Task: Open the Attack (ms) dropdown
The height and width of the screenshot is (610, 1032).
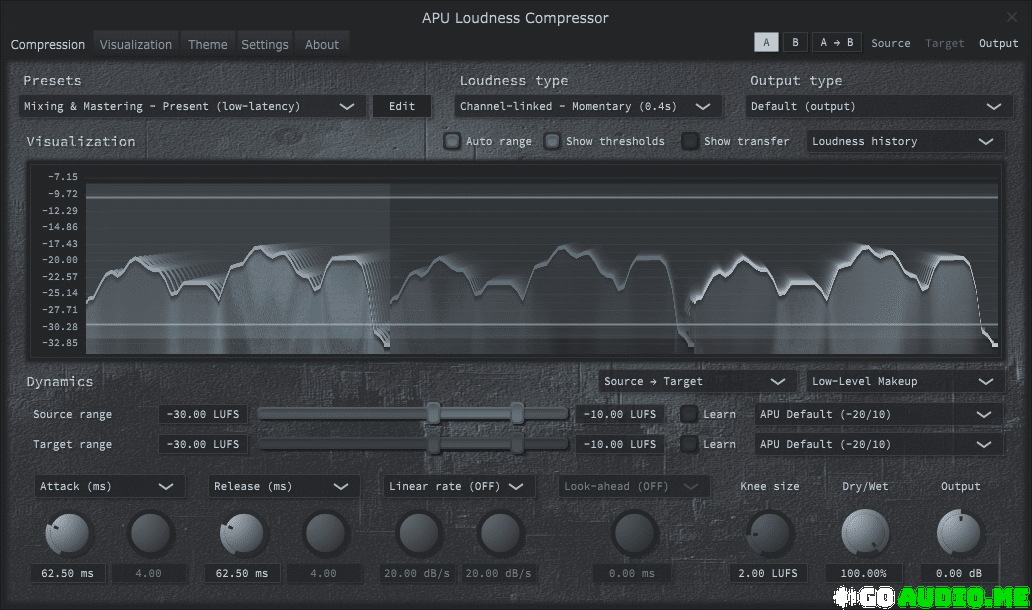Action: pos(109,486)
